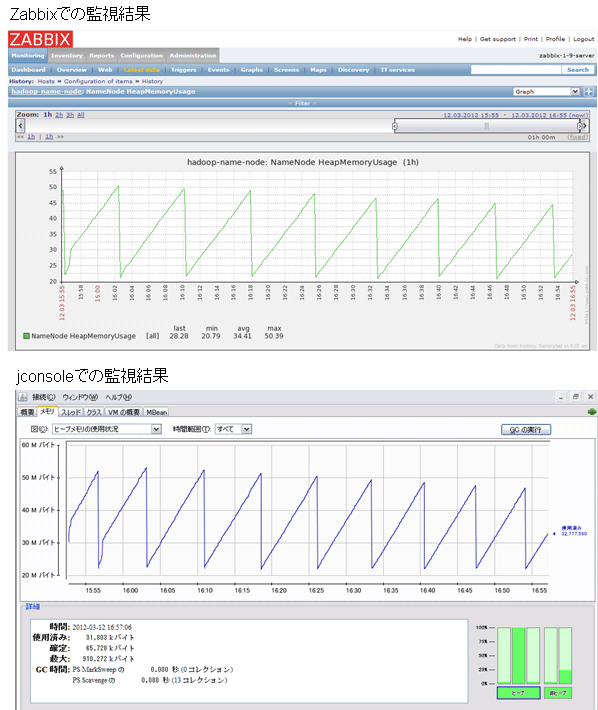598x710 pixels.
Task: Switch to the 概要 tab
Action: (x=27, y=412)
